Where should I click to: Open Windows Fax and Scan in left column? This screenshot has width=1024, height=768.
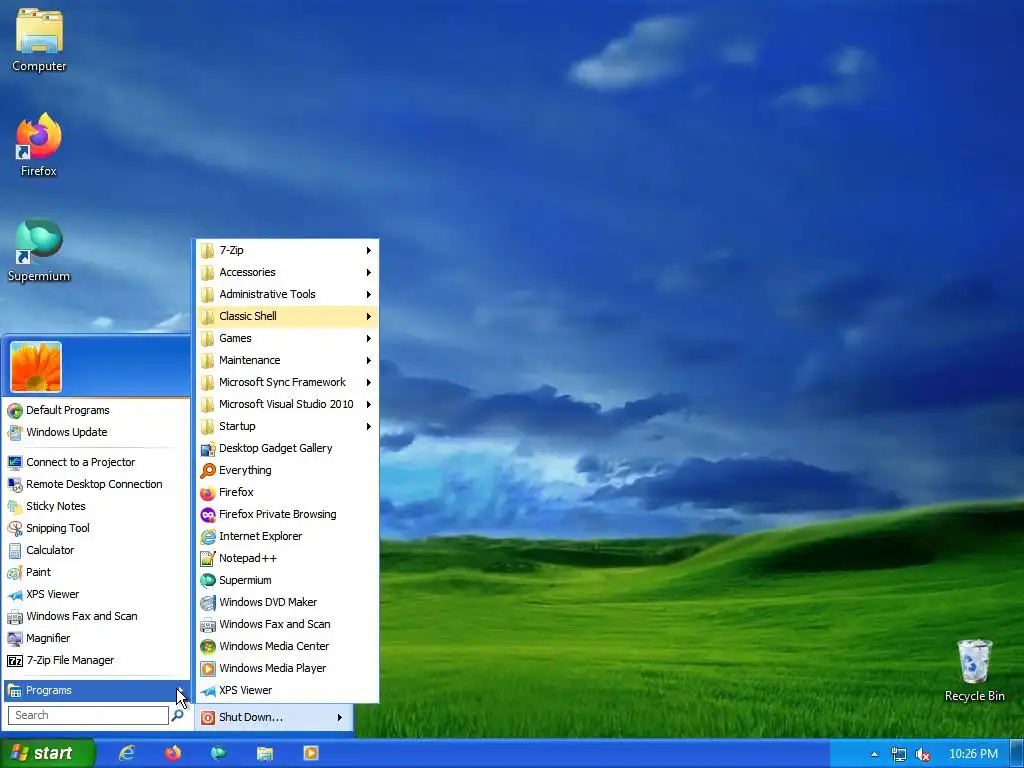pyautogui.click(x=96, y=616)
